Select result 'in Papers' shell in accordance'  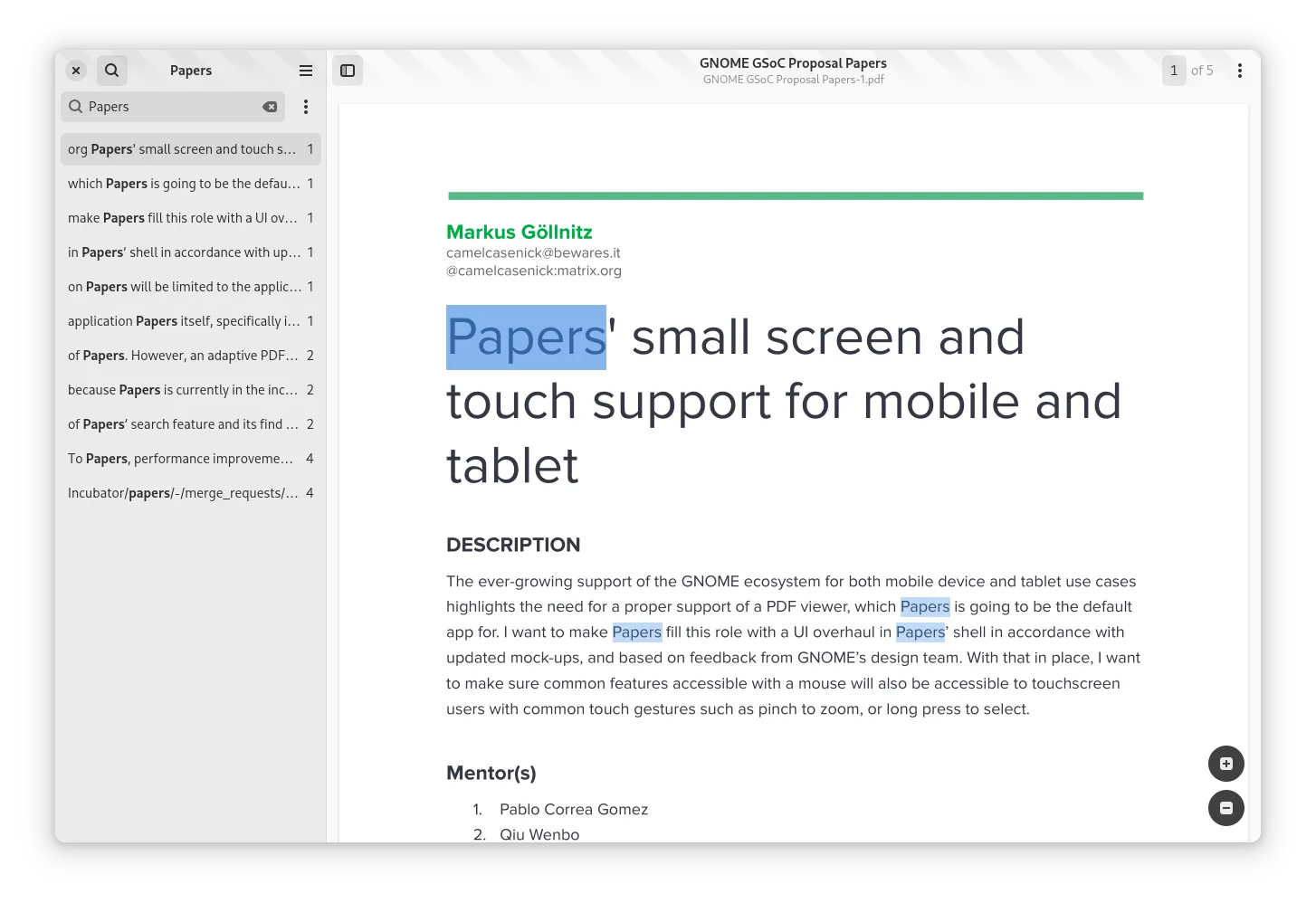coord(191,252)
